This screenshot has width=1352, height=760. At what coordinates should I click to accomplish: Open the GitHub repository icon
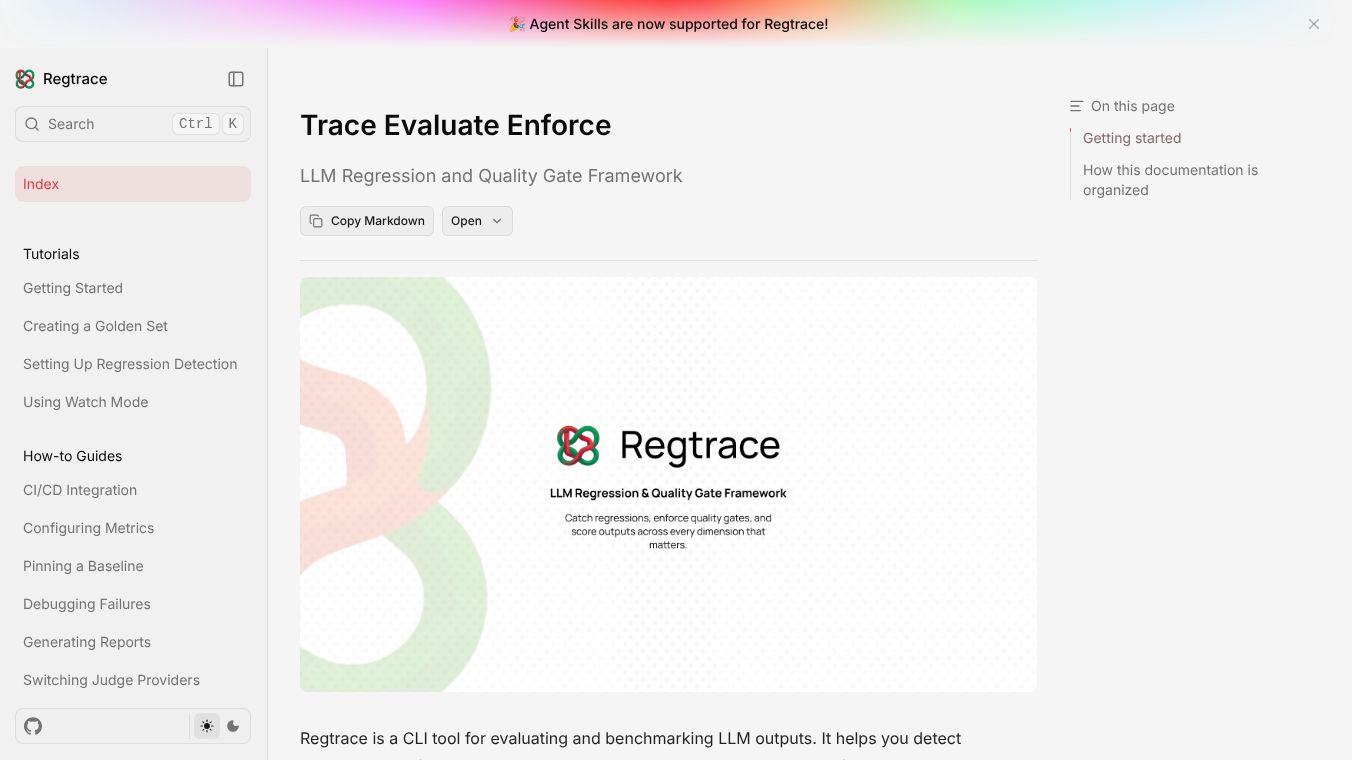(33, 726)
